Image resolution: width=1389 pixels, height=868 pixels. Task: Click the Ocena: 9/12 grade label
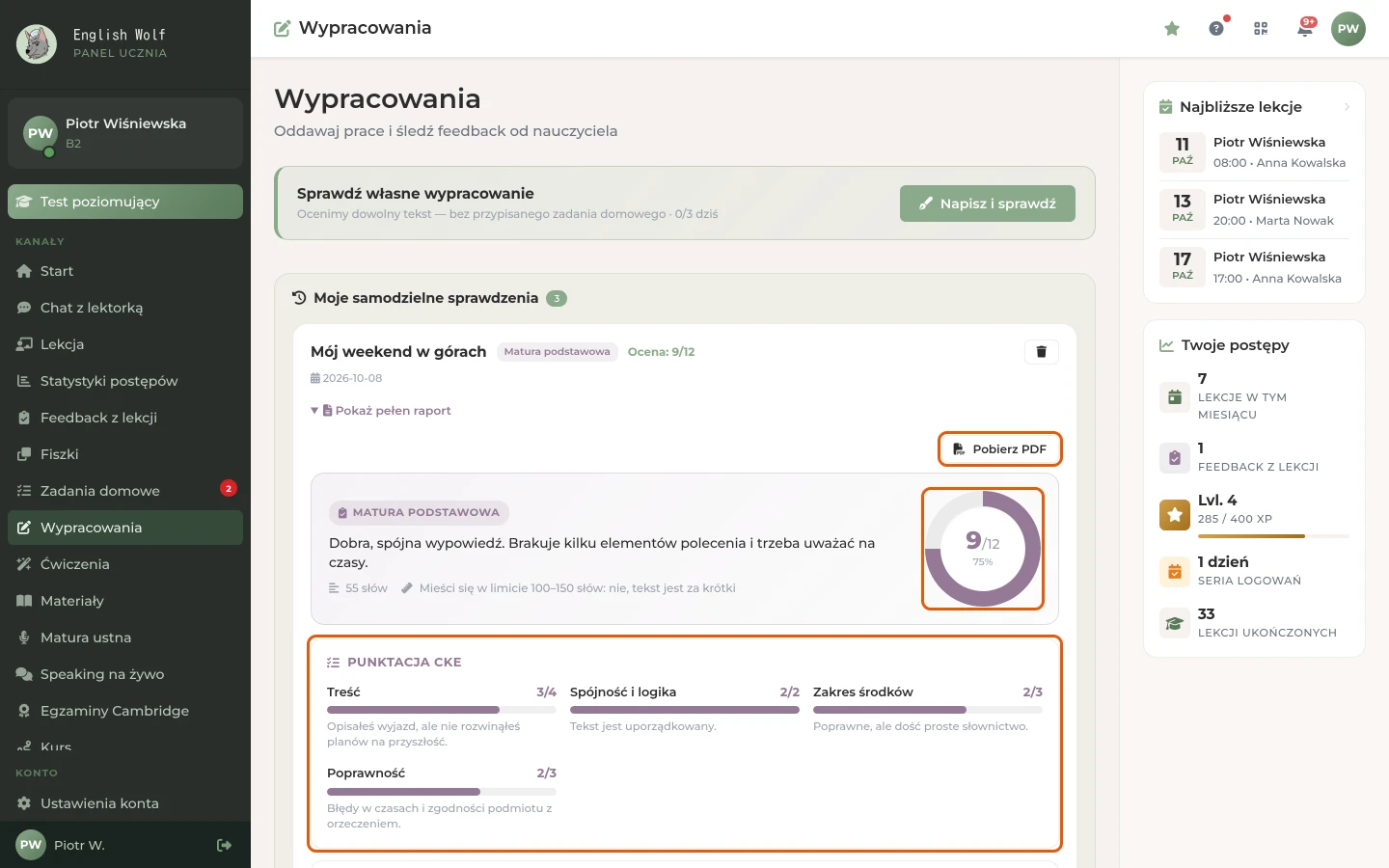point(661,352)
